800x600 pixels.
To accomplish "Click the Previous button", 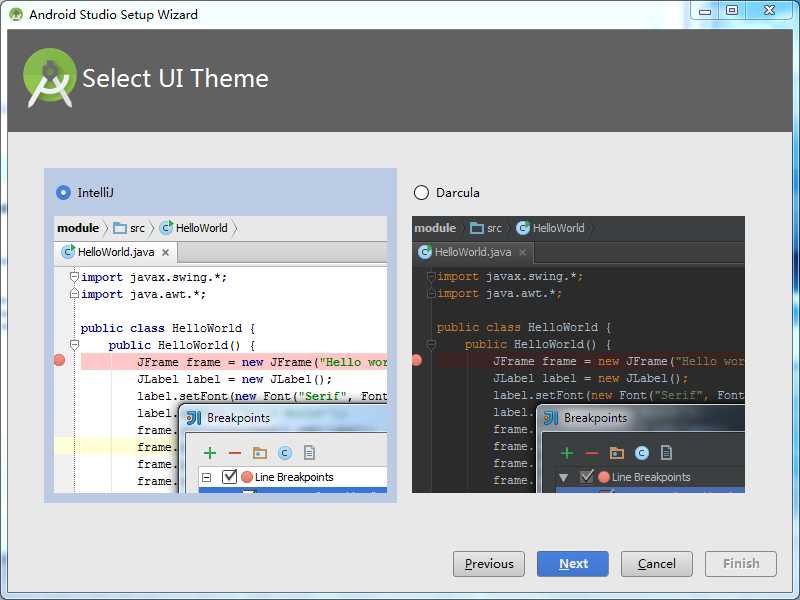I will click(x=489, y=564).
